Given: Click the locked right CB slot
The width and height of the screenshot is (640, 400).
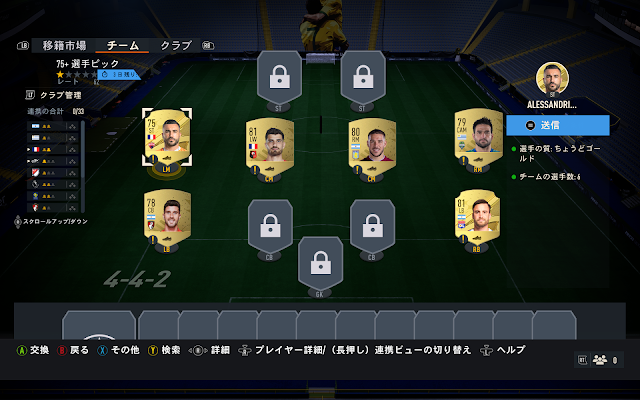Looking at the screenshot, I should pyautogui.click(x=372, y=227).
